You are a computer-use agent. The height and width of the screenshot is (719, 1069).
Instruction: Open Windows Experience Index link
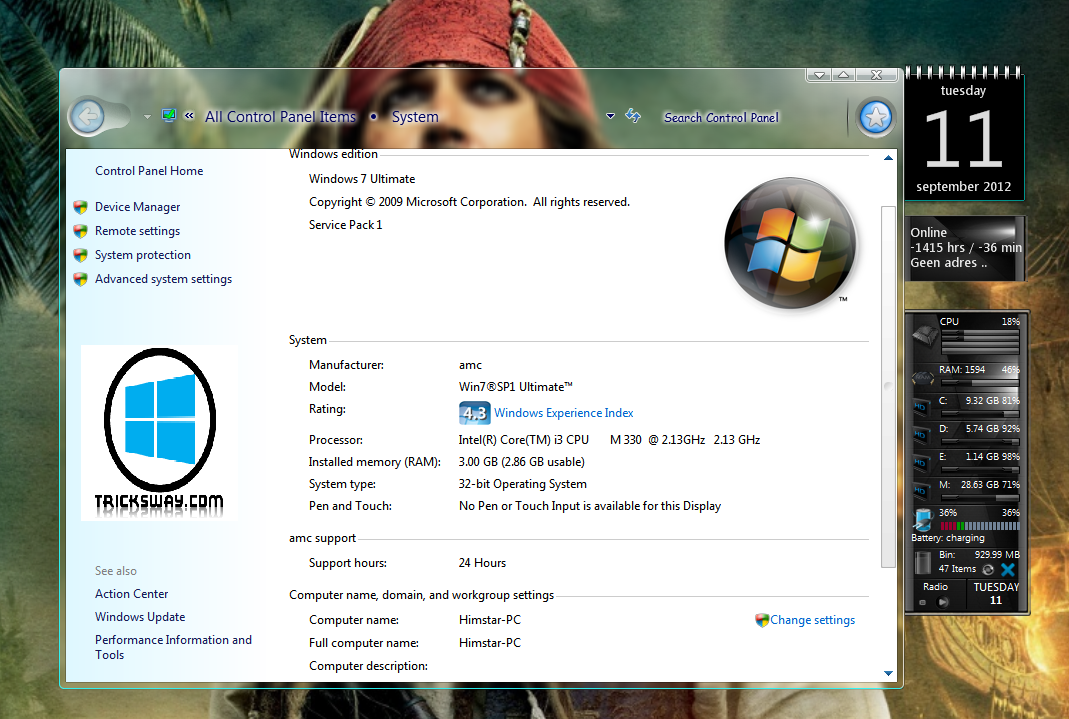[x=563, y=413]
